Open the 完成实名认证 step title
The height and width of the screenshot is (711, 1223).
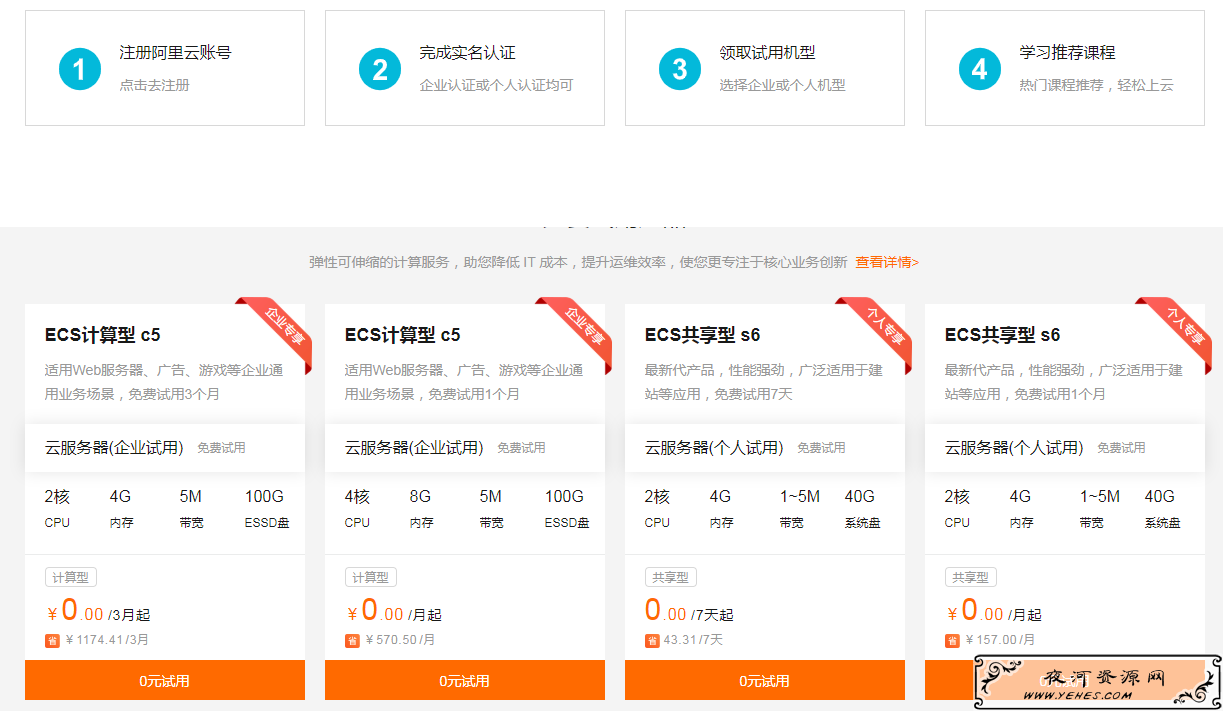(x=467, y=53)
